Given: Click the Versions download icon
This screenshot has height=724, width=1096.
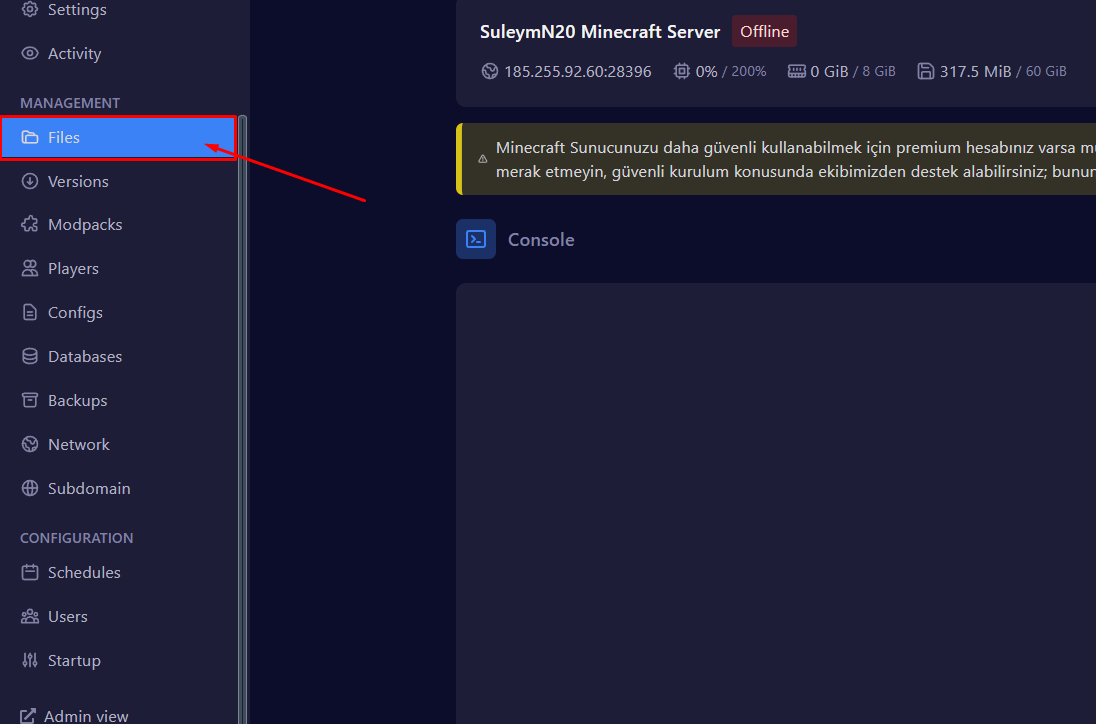Looking at the screenshot, I should tap(29, 181).
